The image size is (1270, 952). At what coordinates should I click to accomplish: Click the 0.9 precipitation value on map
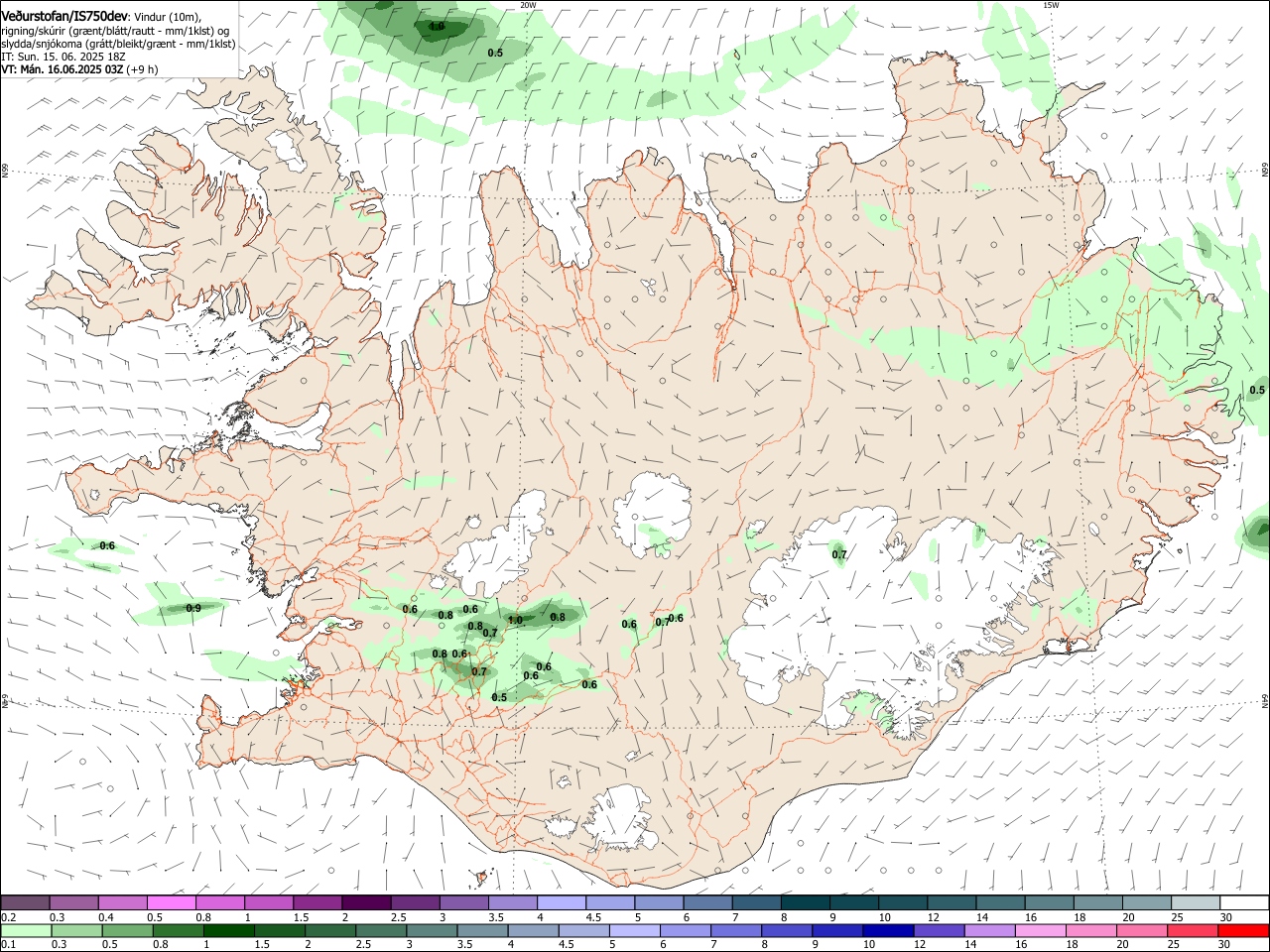click(x=193, y=608)
